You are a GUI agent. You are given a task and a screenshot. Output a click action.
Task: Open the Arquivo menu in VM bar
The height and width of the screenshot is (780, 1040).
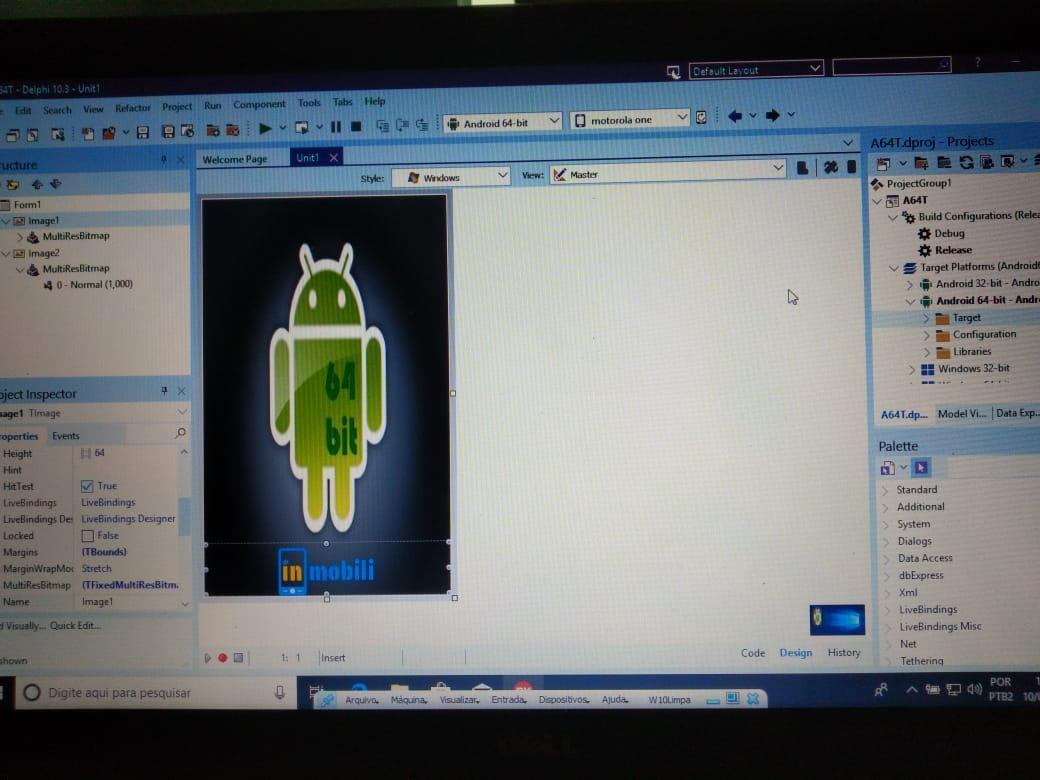coord(361,700)
